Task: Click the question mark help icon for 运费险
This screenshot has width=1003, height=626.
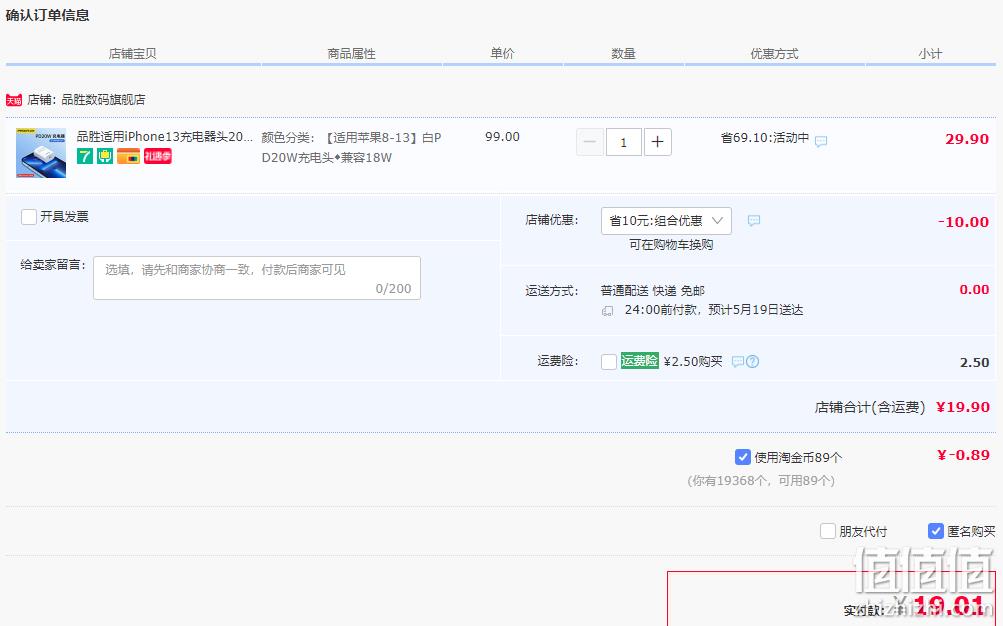Action: (x=752, y=362)
